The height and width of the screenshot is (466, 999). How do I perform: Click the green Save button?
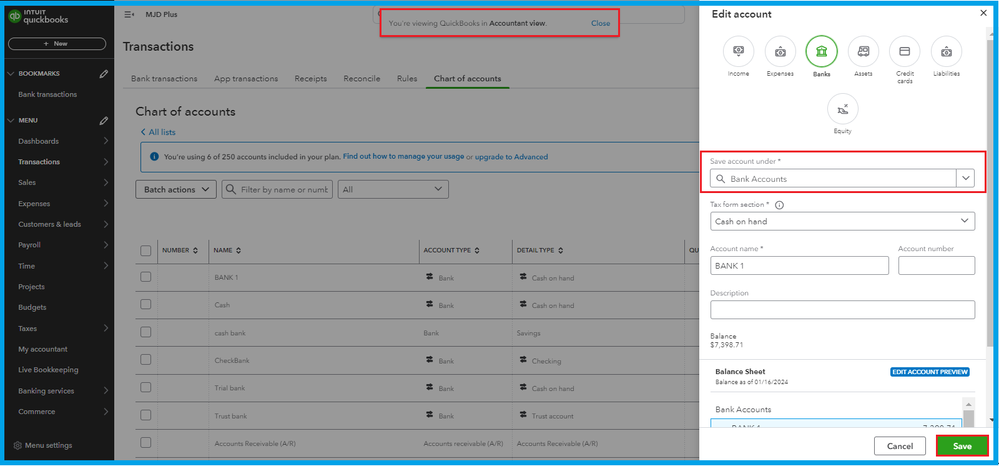pos(962,446)
